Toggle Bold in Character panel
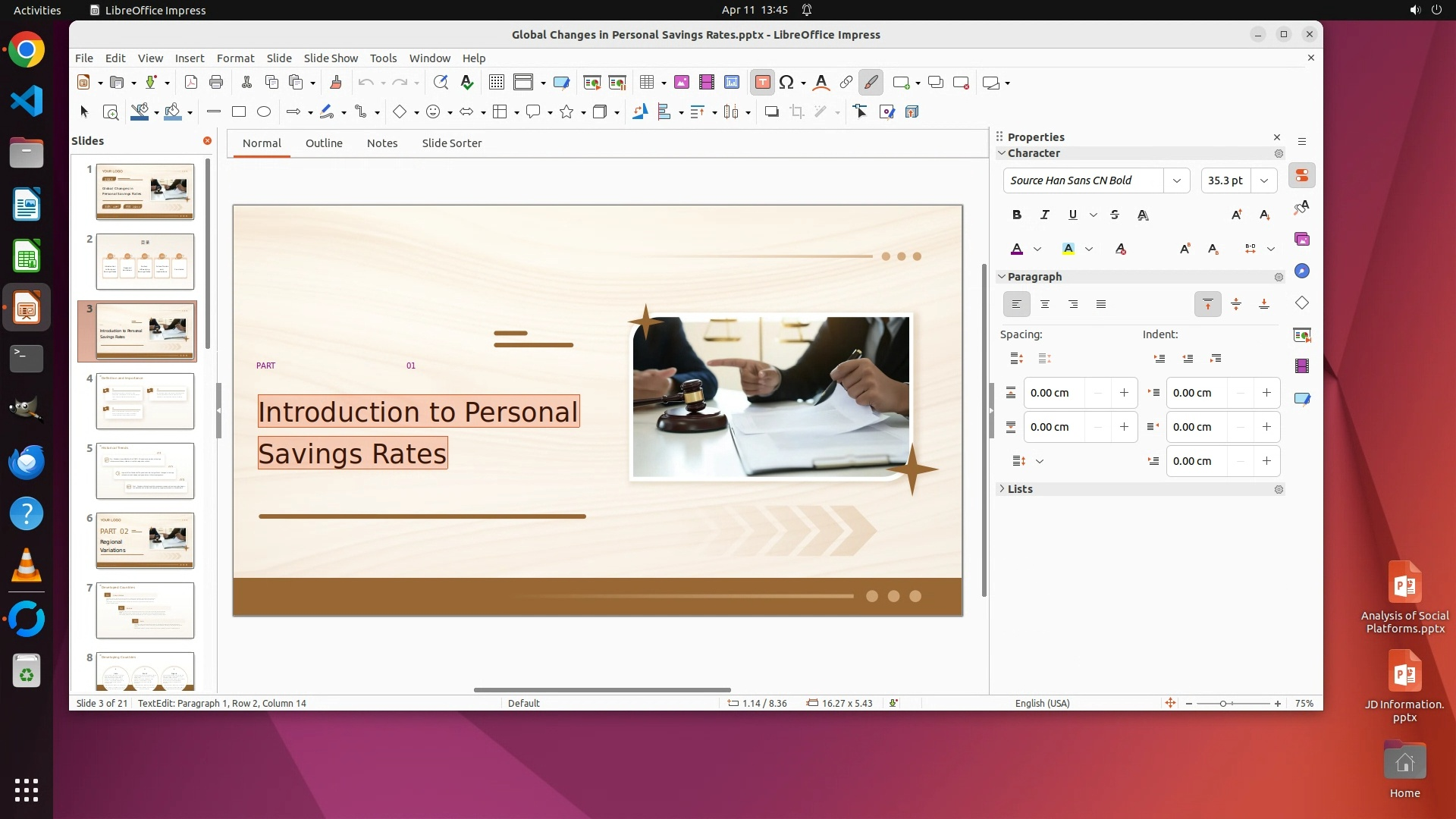The height and width of the screenshot is (819, 1456). [x=1017, y=215]
